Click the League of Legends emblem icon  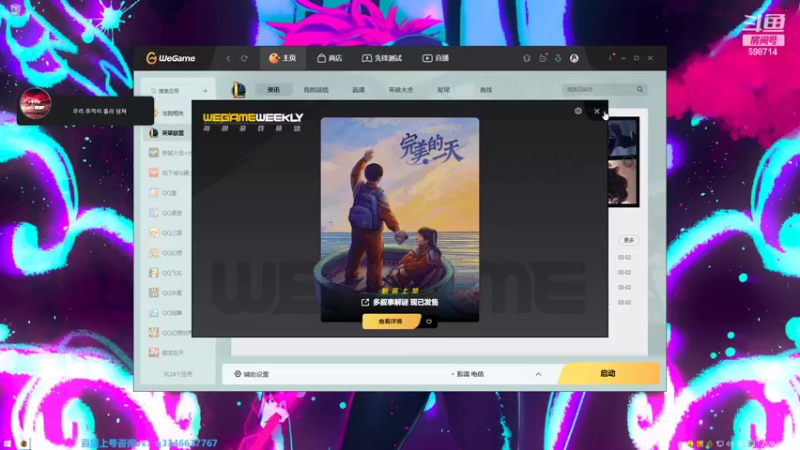[239, 90]
